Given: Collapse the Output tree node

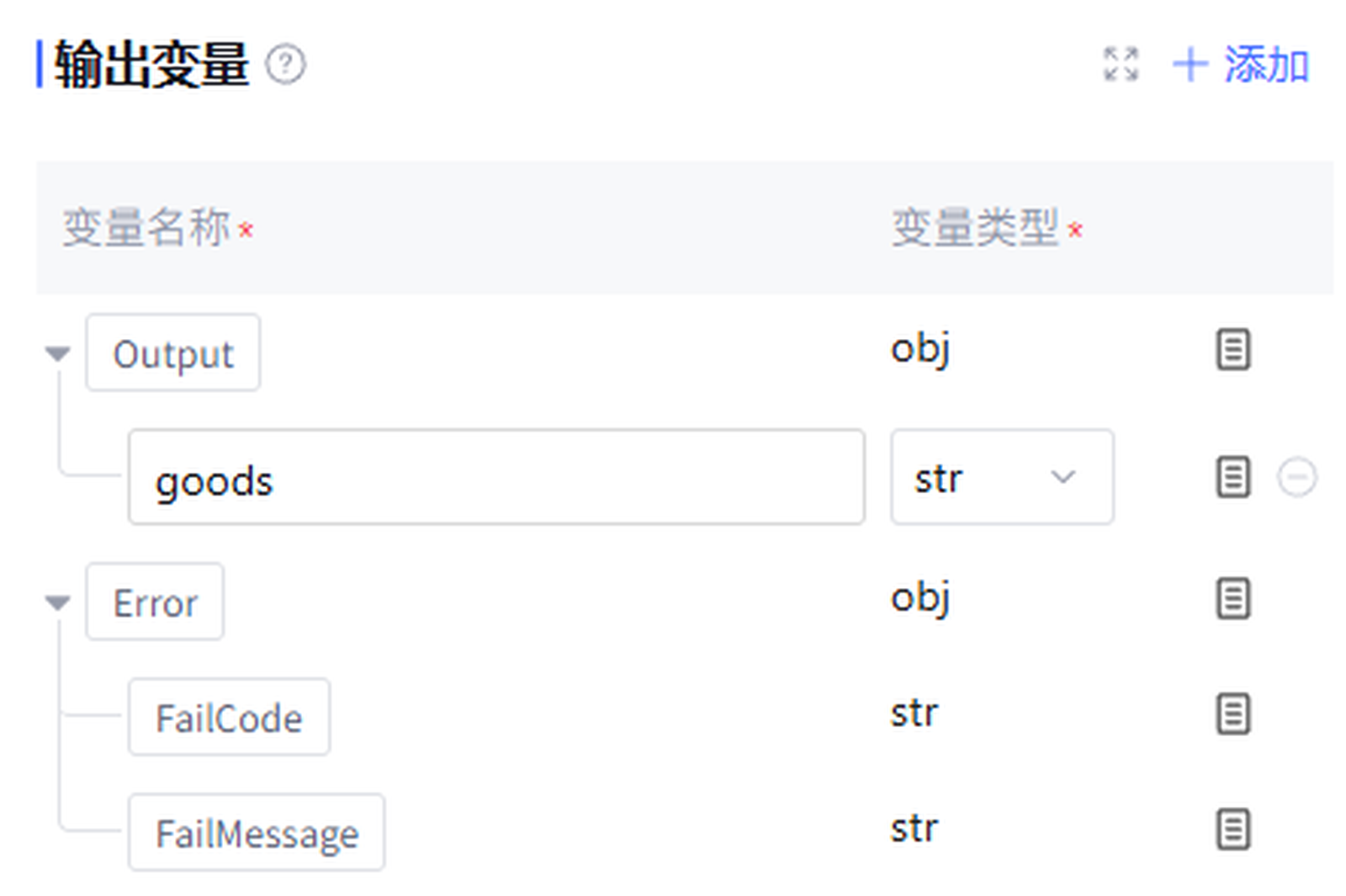Looking at the screenshot, I should 57,353.
